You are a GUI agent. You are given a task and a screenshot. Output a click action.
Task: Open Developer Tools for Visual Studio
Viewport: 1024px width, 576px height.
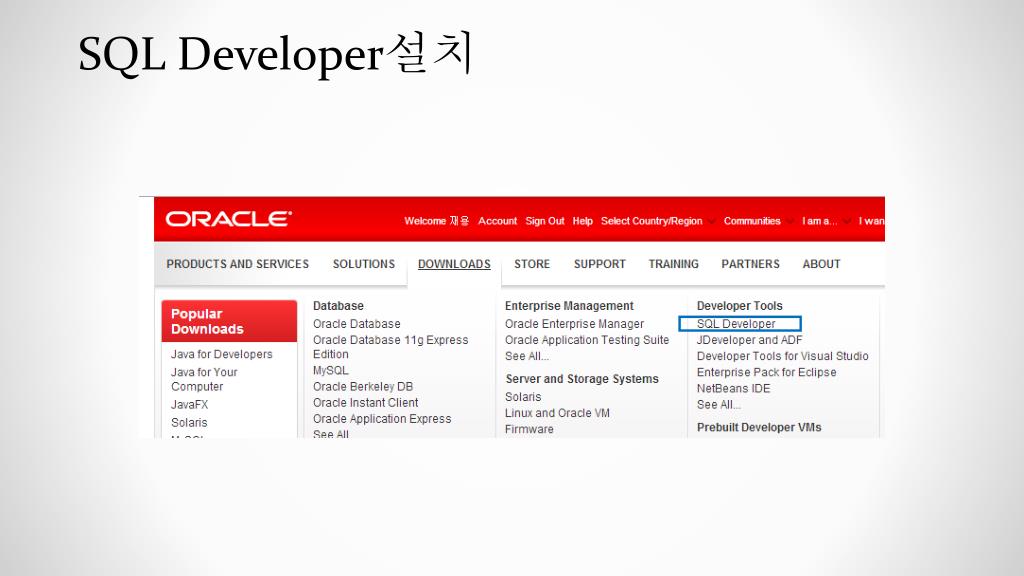[x=782, y=356]
